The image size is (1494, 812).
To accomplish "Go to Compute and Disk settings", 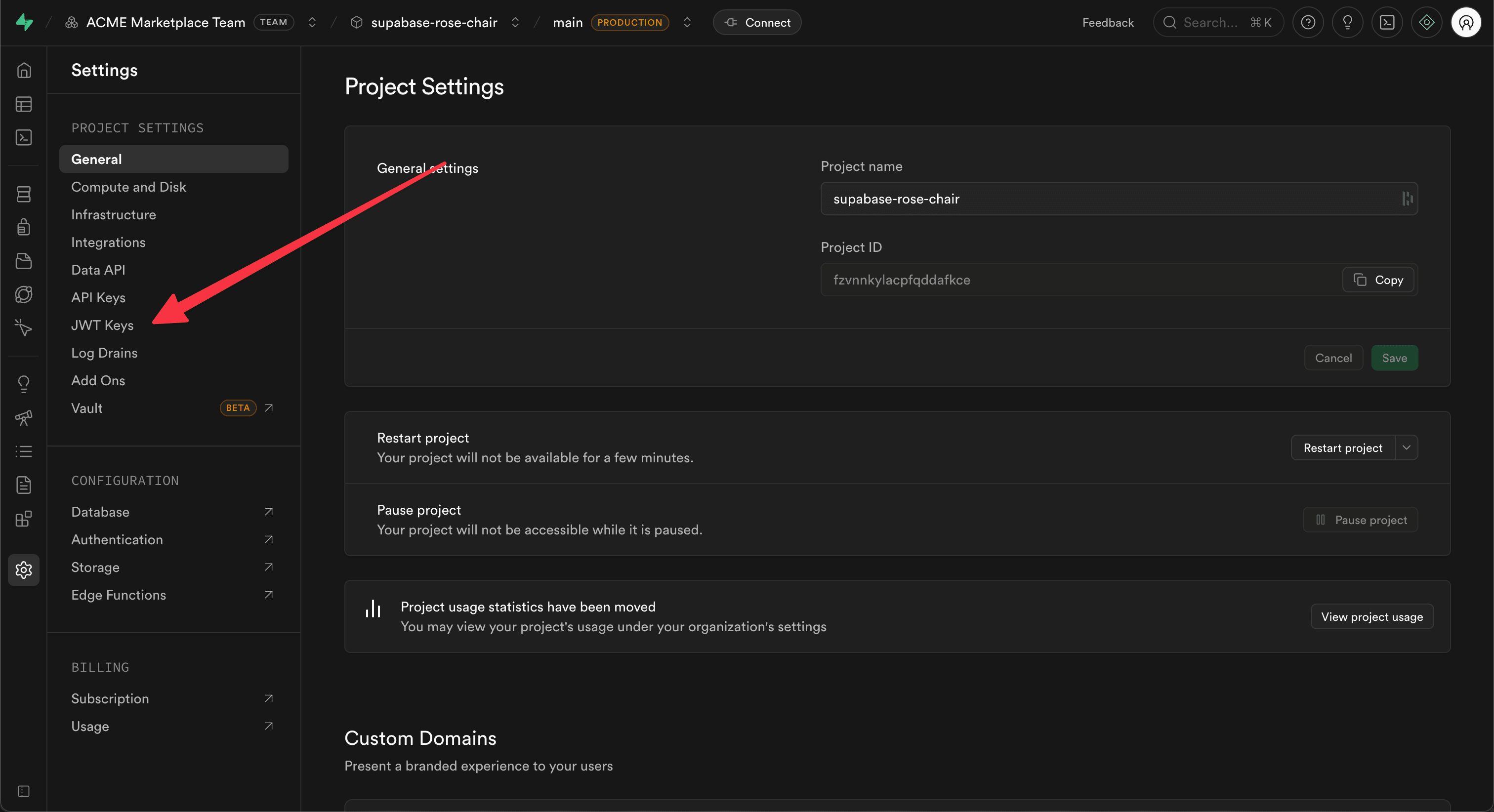I will click(128, 187).
